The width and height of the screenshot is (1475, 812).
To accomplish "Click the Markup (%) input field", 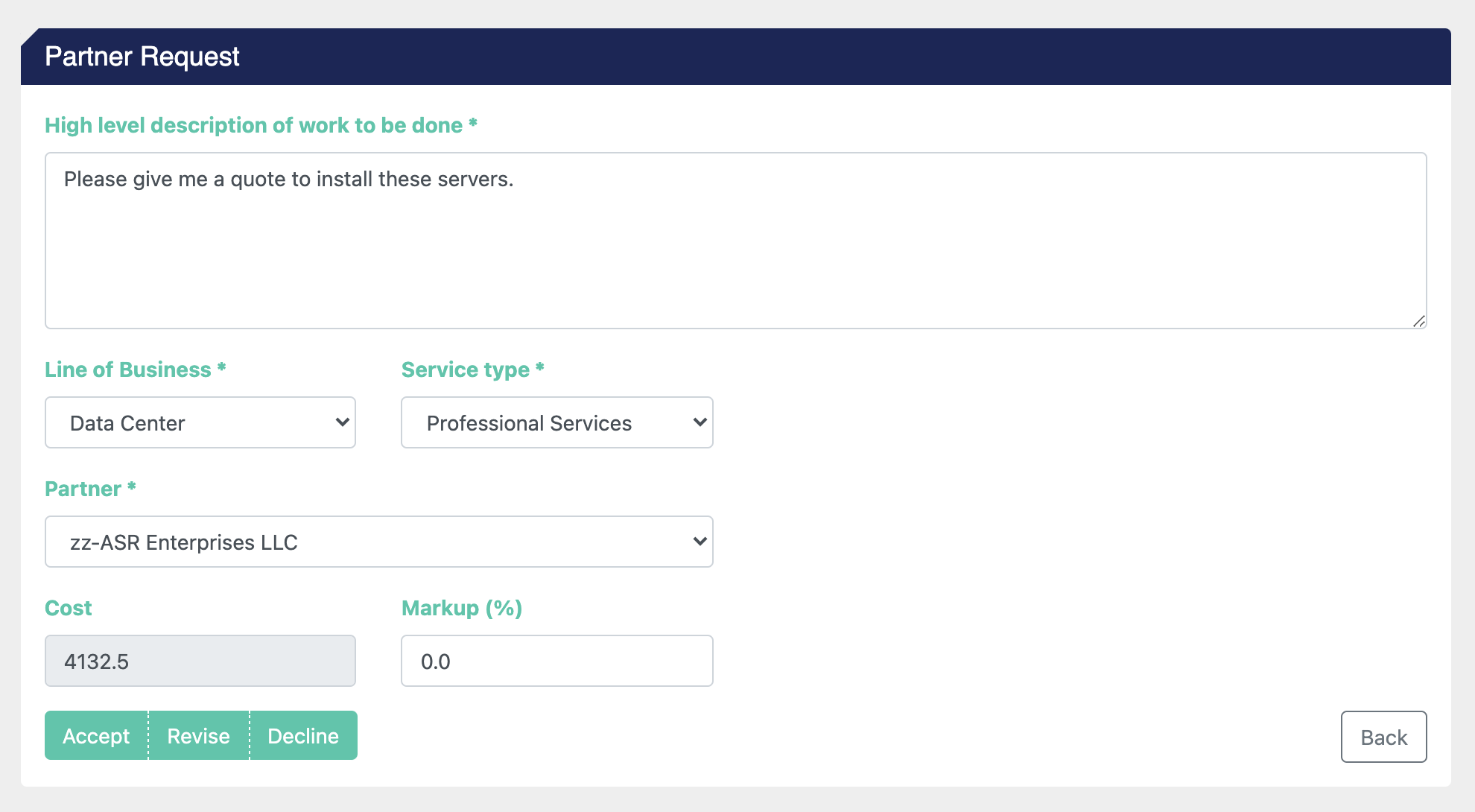I will pos(557,661).
